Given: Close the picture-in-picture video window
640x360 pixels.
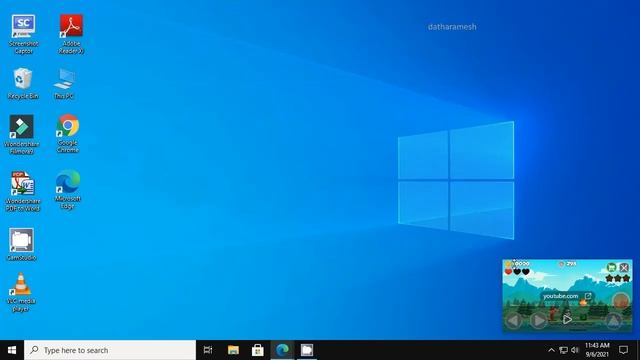Looking at the screenshot, I should pos(624,268).
